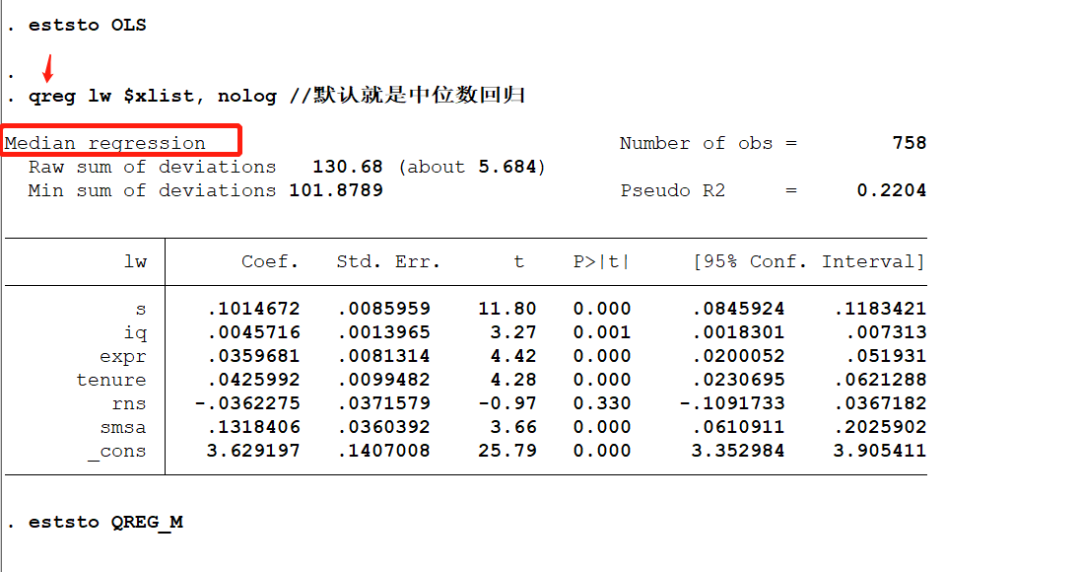Click the 'Raw sum of deviations' label
1080x572 pixels.
[152, 167]
